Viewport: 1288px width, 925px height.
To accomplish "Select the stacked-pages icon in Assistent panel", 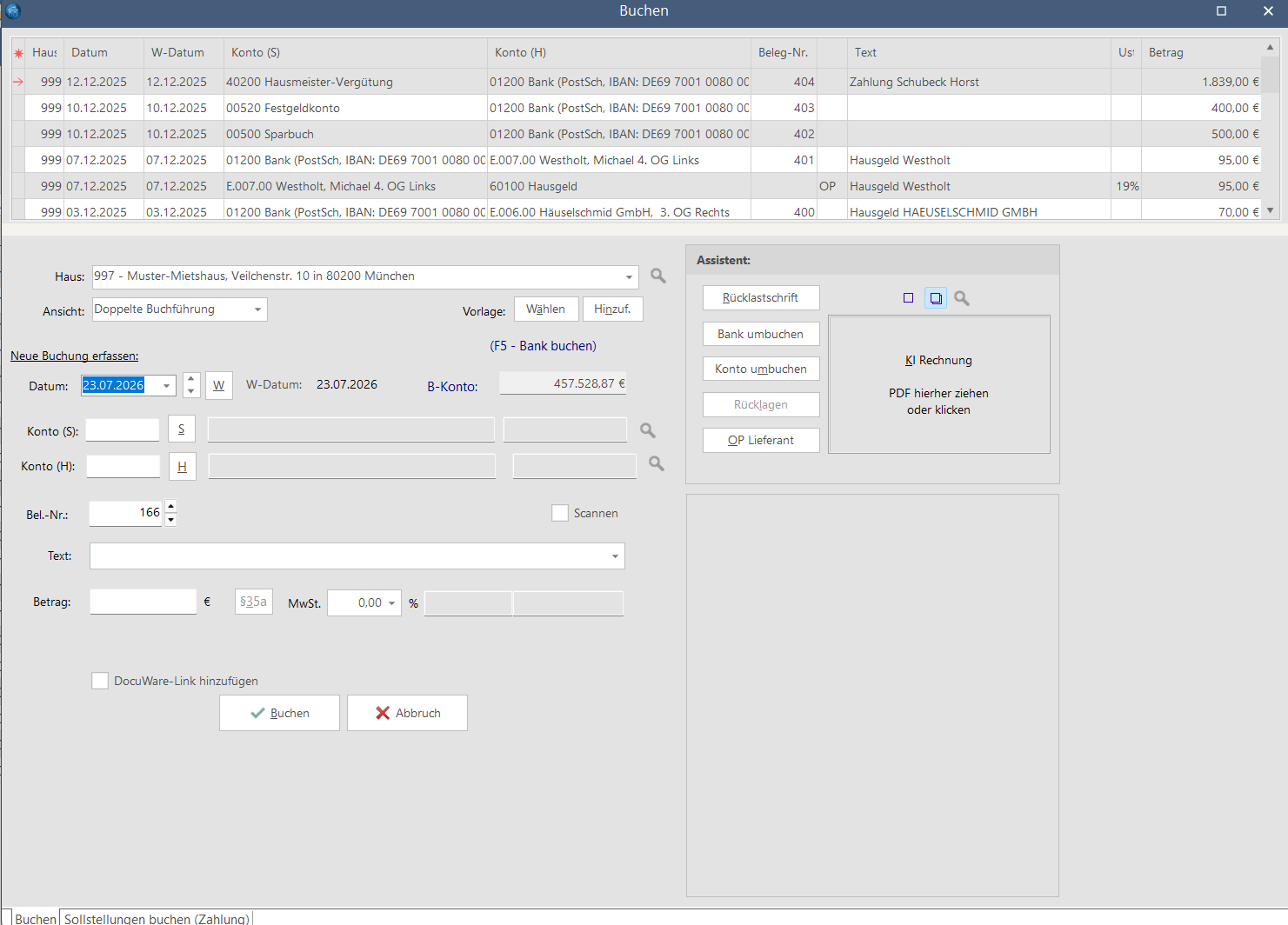I will pos(936,298).
